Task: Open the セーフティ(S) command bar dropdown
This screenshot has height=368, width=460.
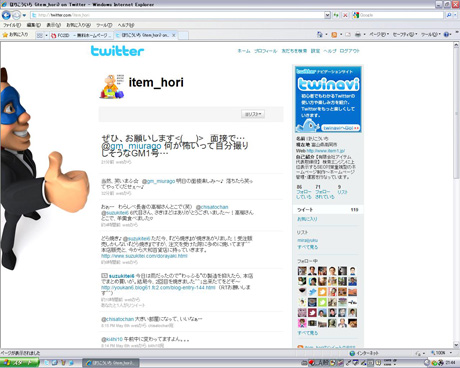Action: 405,34
